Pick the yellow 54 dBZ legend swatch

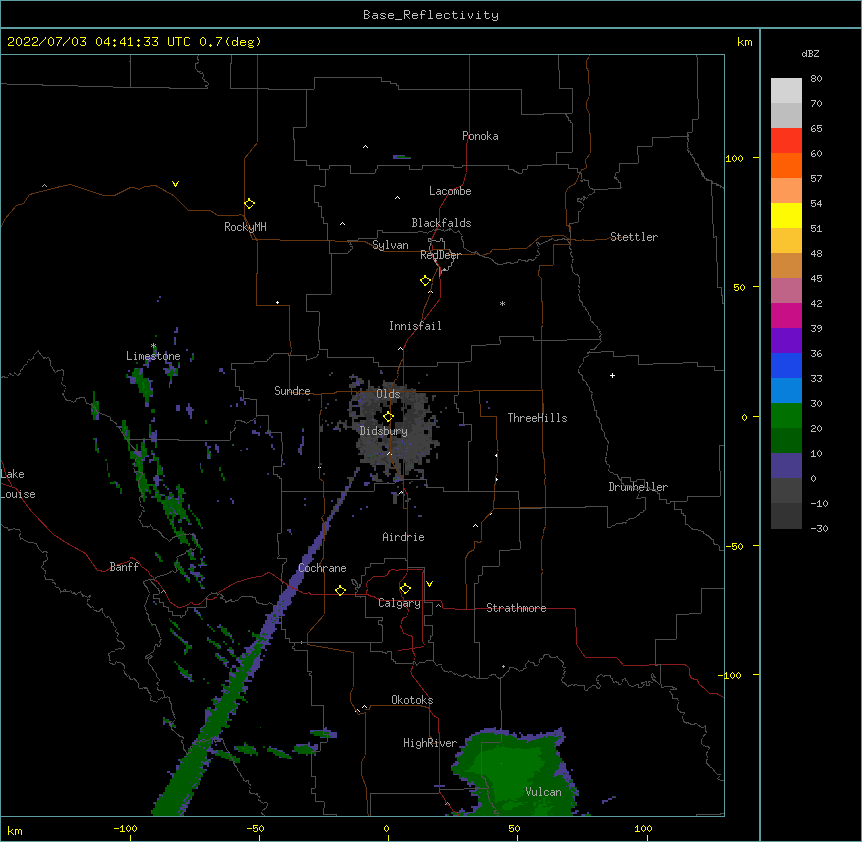coord(786,215)
